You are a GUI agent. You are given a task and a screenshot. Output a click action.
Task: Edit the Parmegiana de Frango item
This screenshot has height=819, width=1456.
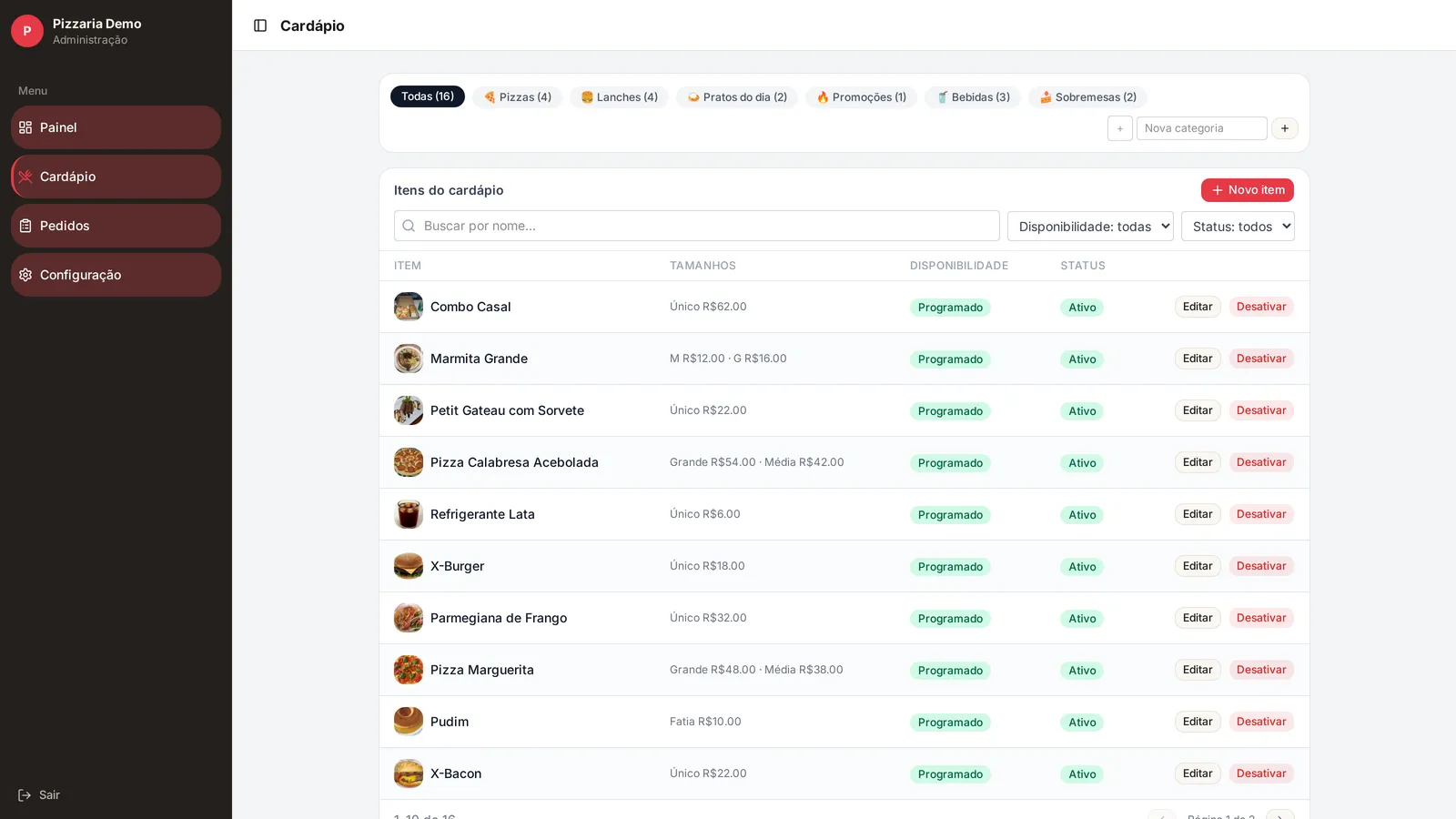coord(1198,618)
